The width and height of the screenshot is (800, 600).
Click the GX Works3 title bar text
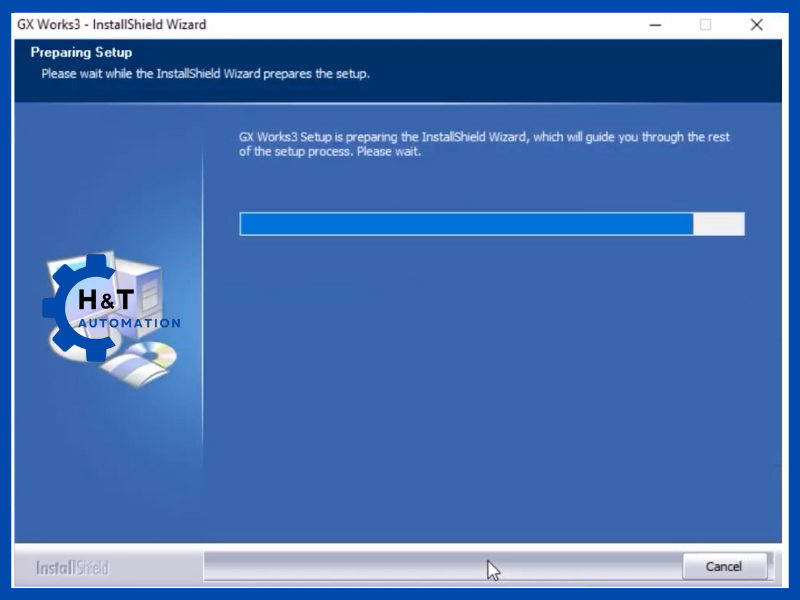point(111,24)
